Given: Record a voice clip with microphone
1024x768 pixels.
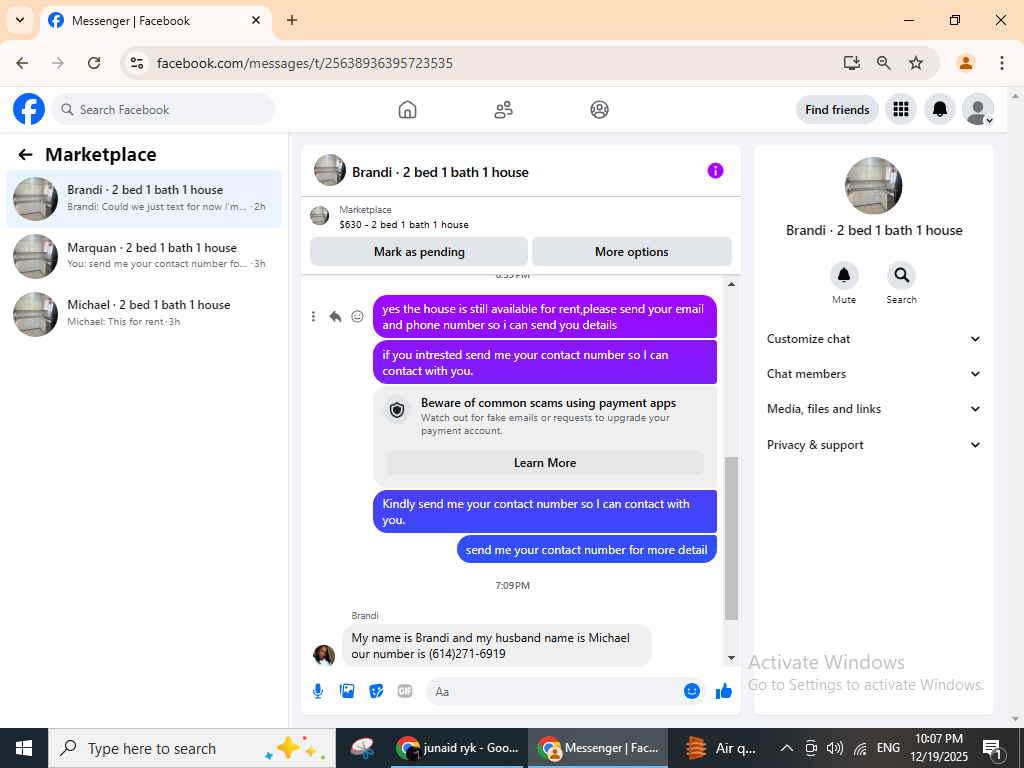Looking at the screenshot, I should click(x=318, y=691).
